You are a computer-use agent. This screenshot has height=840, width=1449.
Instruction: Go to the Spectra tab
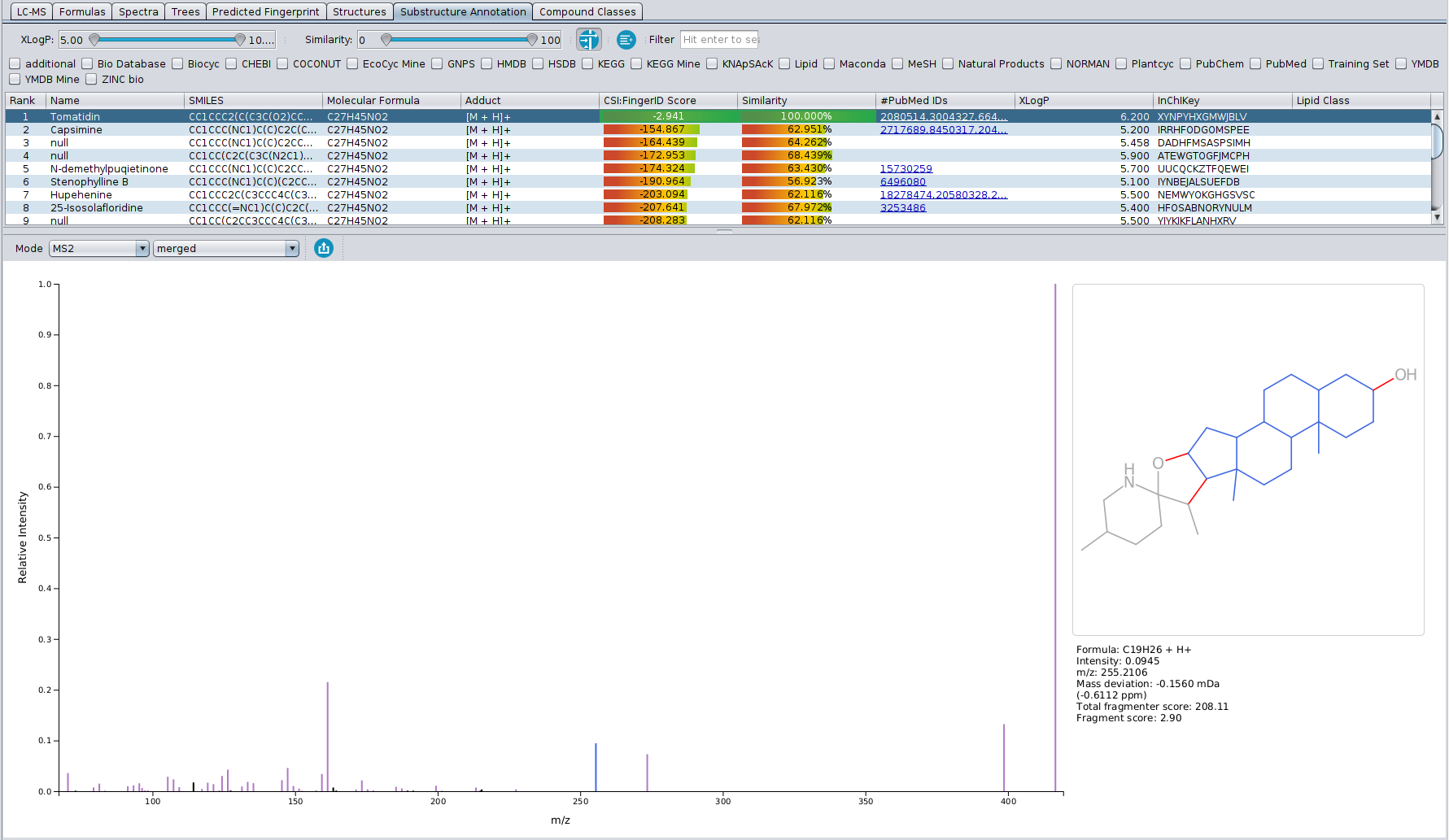tap(138, 11)
